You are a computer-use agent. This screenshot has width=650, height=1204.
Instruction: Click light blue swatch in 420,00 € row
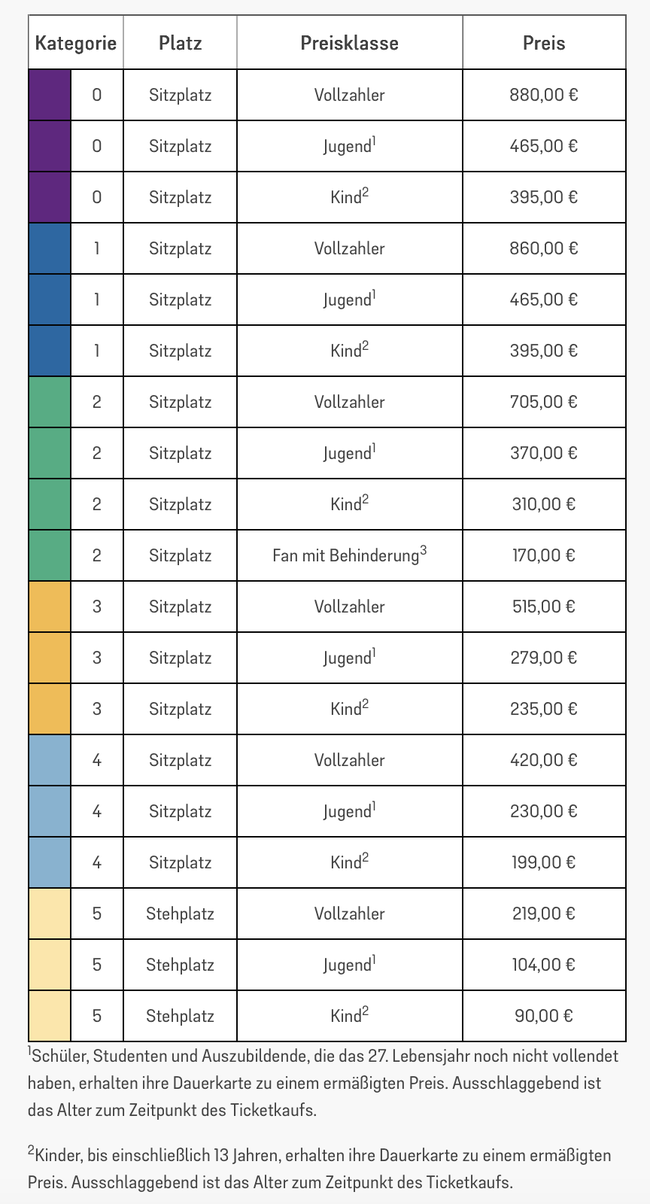point(50,760)
